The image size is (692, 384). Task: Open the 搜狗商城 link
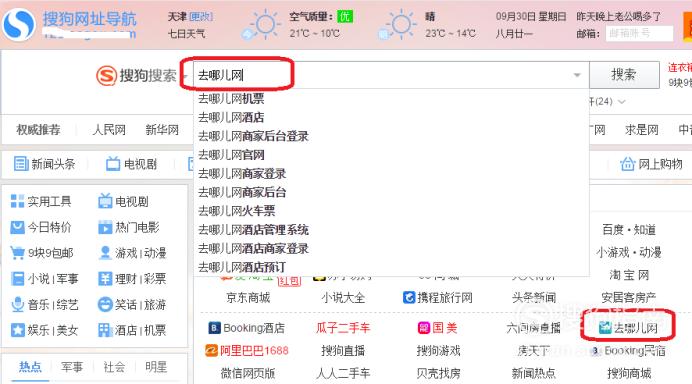pos(629,374)
